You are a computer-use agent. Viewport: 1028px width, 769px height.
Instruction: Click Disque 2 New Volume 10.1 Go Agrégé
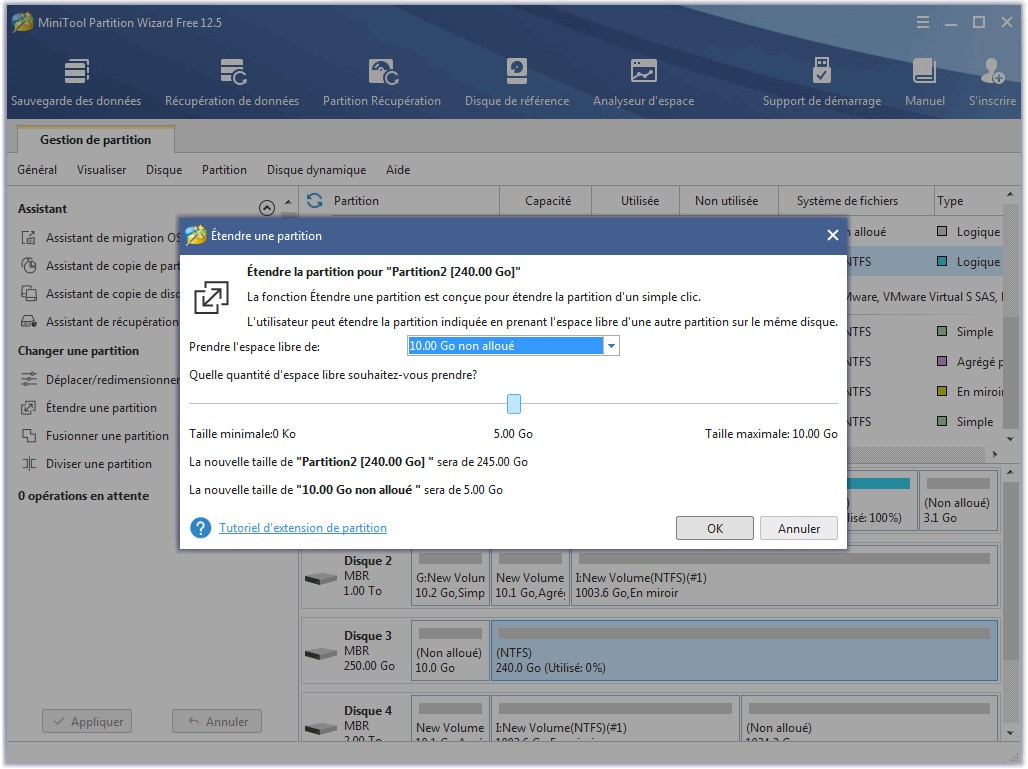tap(530, 576)
